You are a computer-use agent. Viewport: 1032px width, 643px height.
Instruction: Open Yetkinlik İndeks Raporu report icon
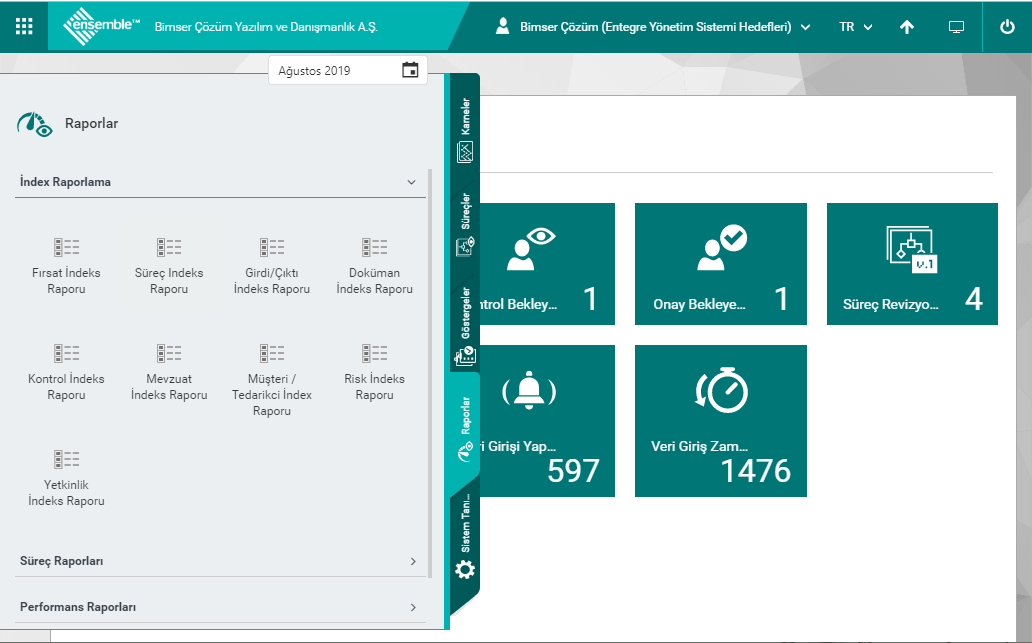point(66,459)
